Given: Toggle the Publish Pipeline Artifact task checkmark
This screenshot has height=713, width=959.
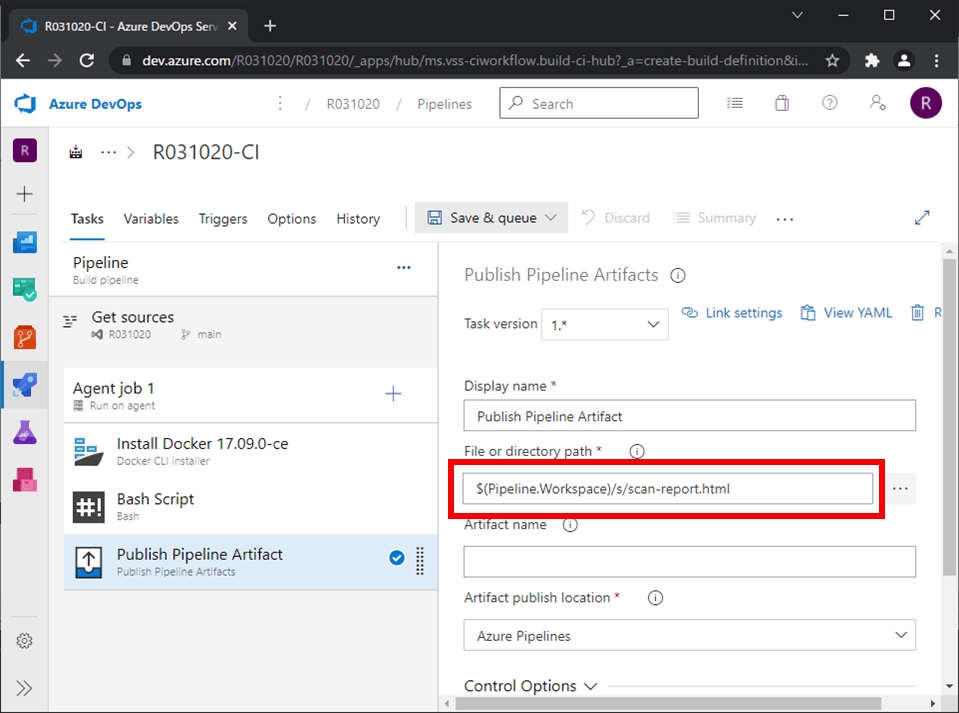Looking at the screenshot, I should pos(397,558).
